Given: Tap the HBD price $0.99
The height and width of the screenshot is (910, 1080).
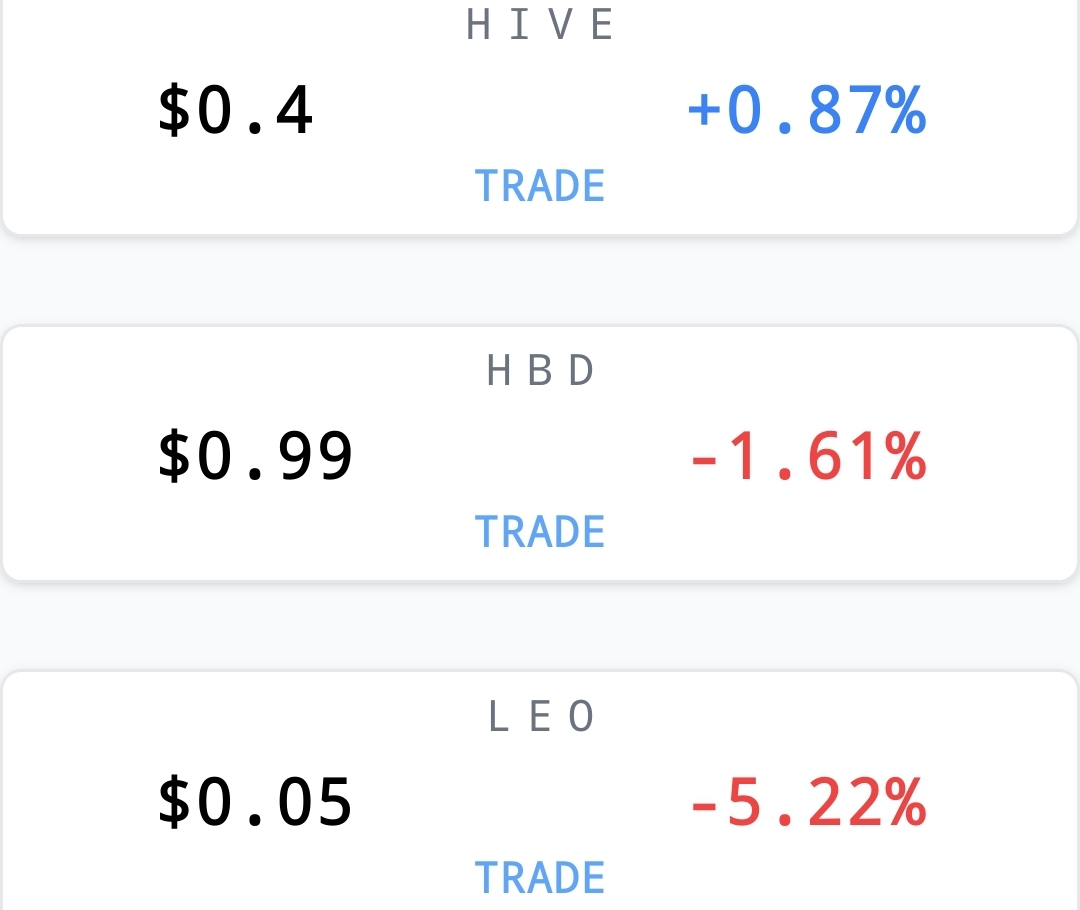Looking at the screenshot, I should [x=256, y=455].
